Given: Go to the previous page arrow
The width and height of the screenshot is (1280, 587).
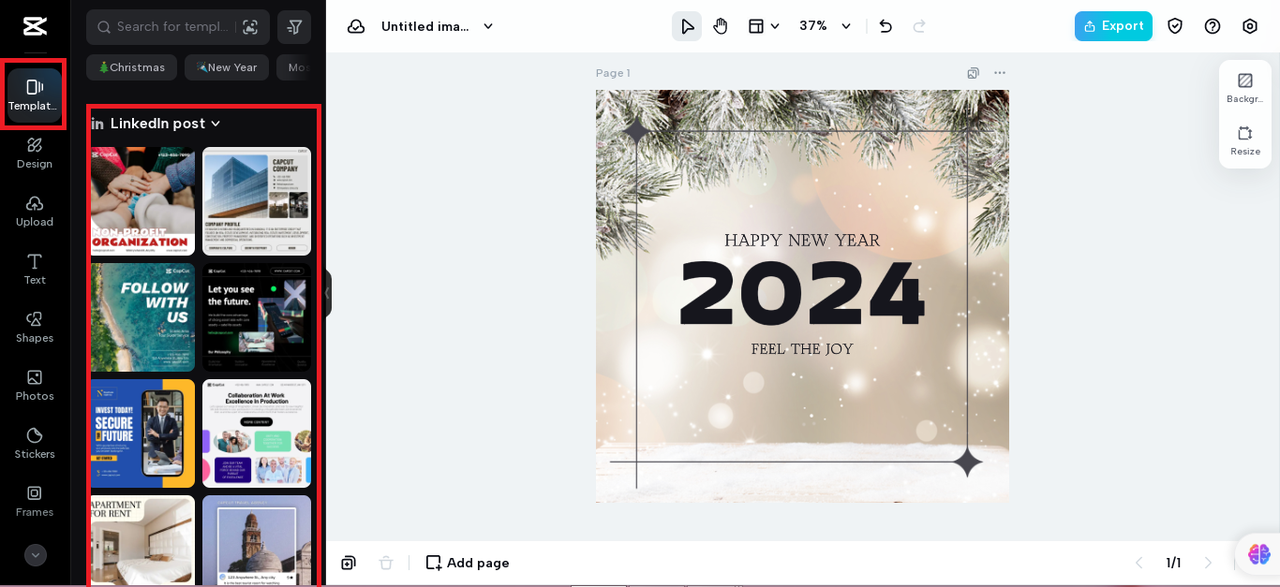Looking at the screenshot, I should pos(1138,563).
